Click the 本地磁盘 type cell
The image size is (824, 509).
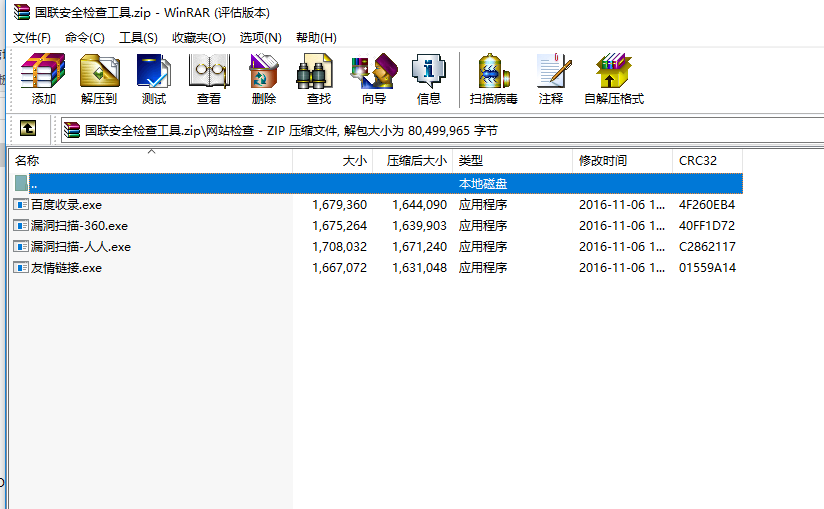point(483,184)
